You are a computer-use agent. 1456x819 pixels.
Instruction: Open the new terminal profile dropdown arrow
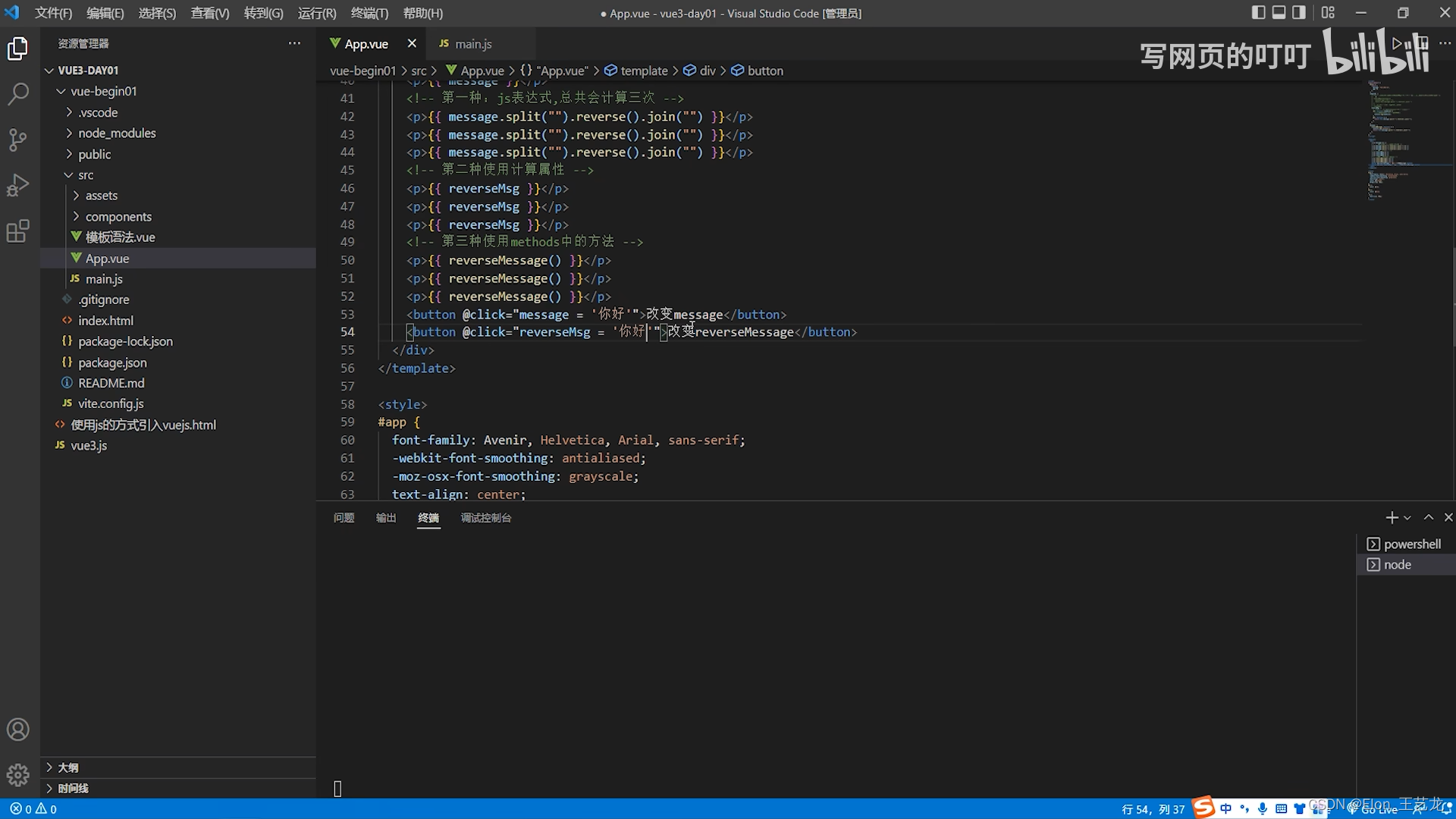tap(1407, 518)
